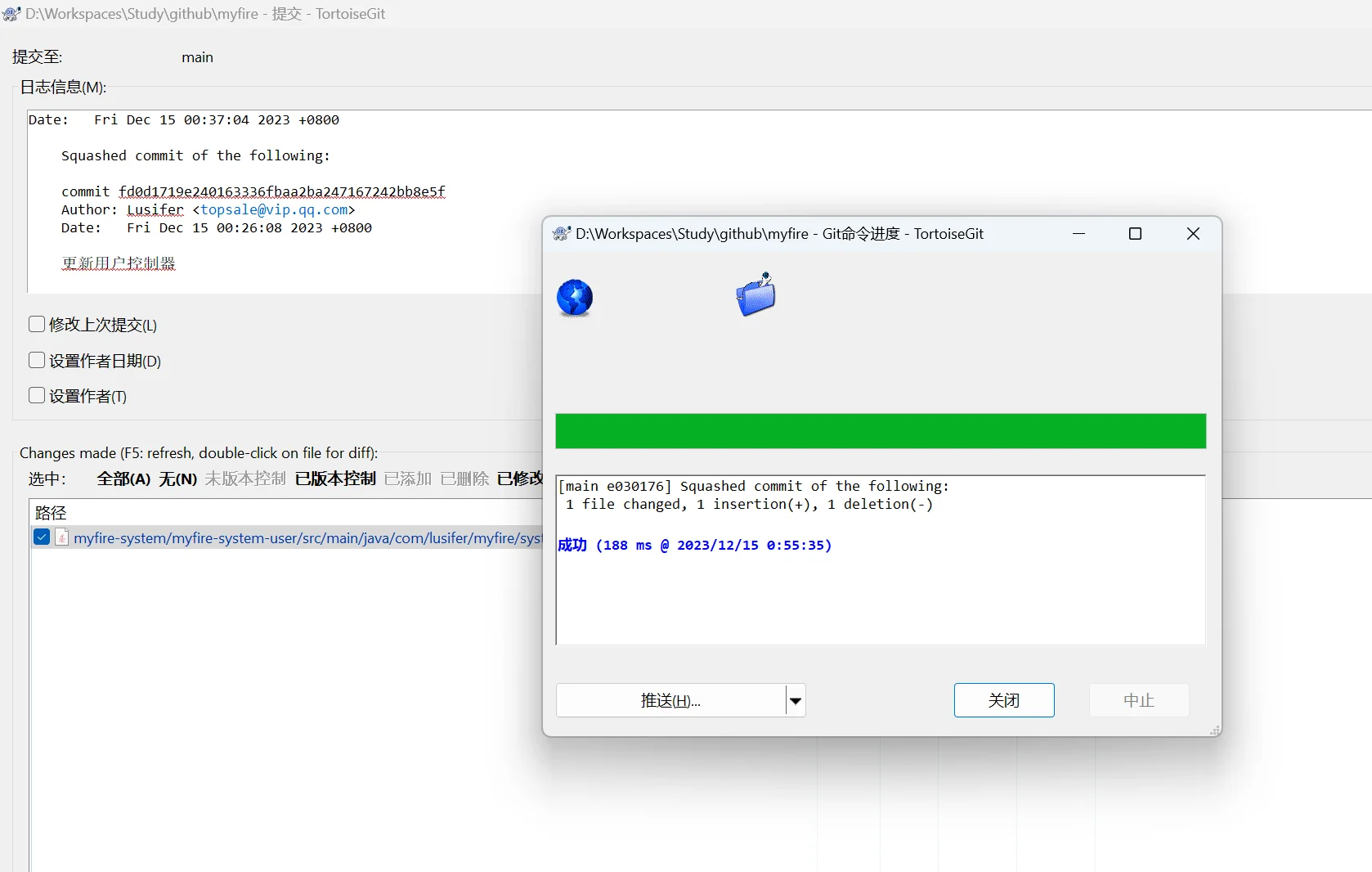Screen dimensions: 1372x872
Task: Click the green progress bar
Action: coord(881,431)
